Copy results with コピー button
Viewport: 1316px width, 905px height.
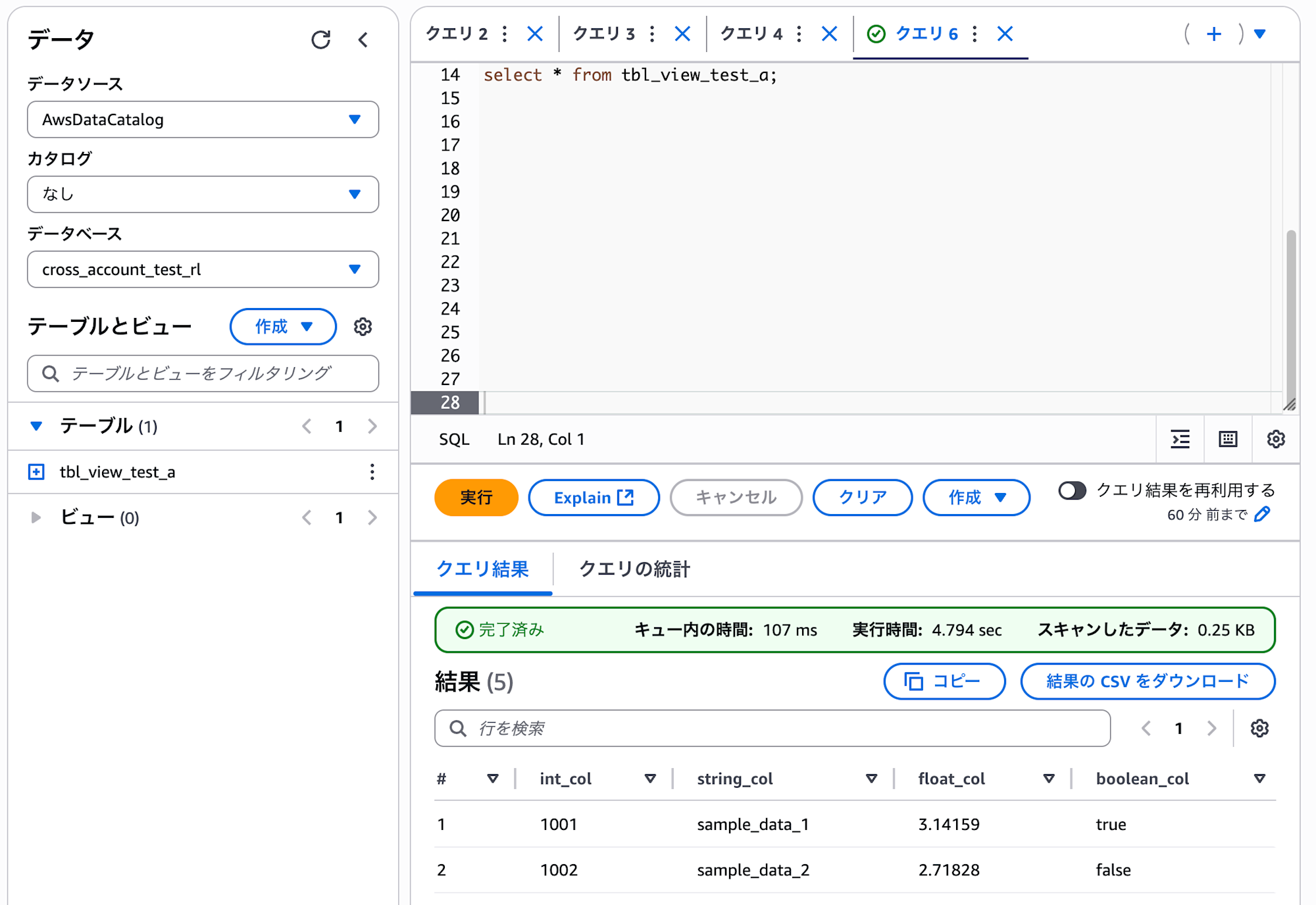pyautogui.click(x=944, y=681)
